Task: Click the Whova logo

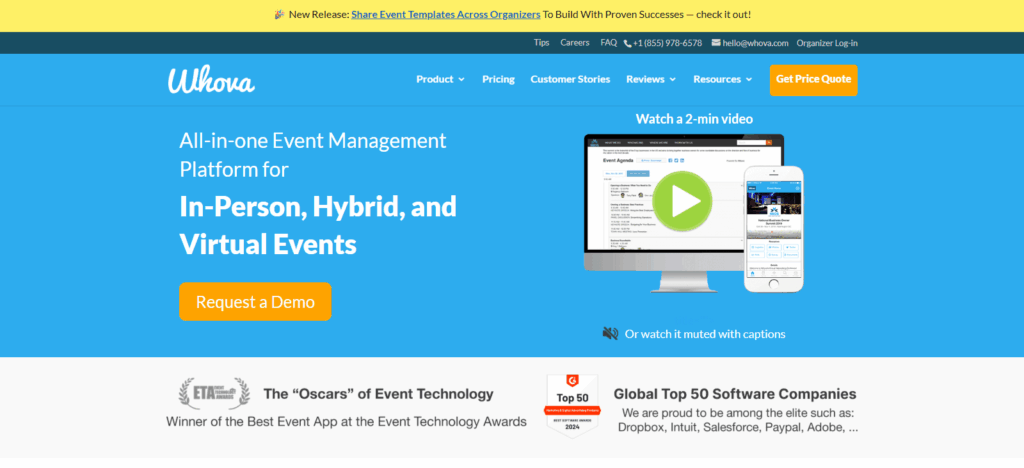Action: click(211, 79)
